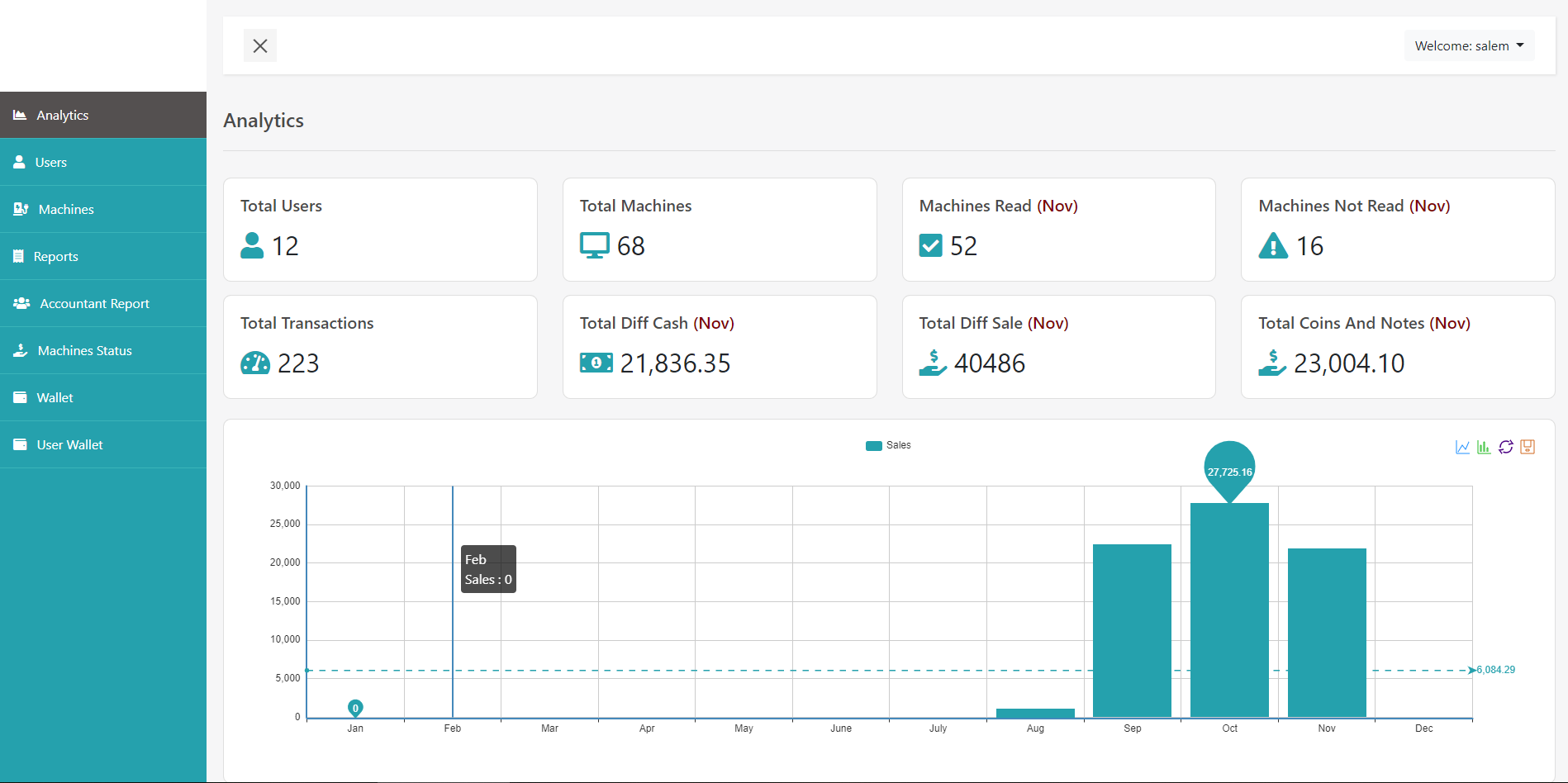Image resolution: width=1568 pixels, height=783 pixels.
Task: Save chart as image icon
Action: (x=1528, y=447)
